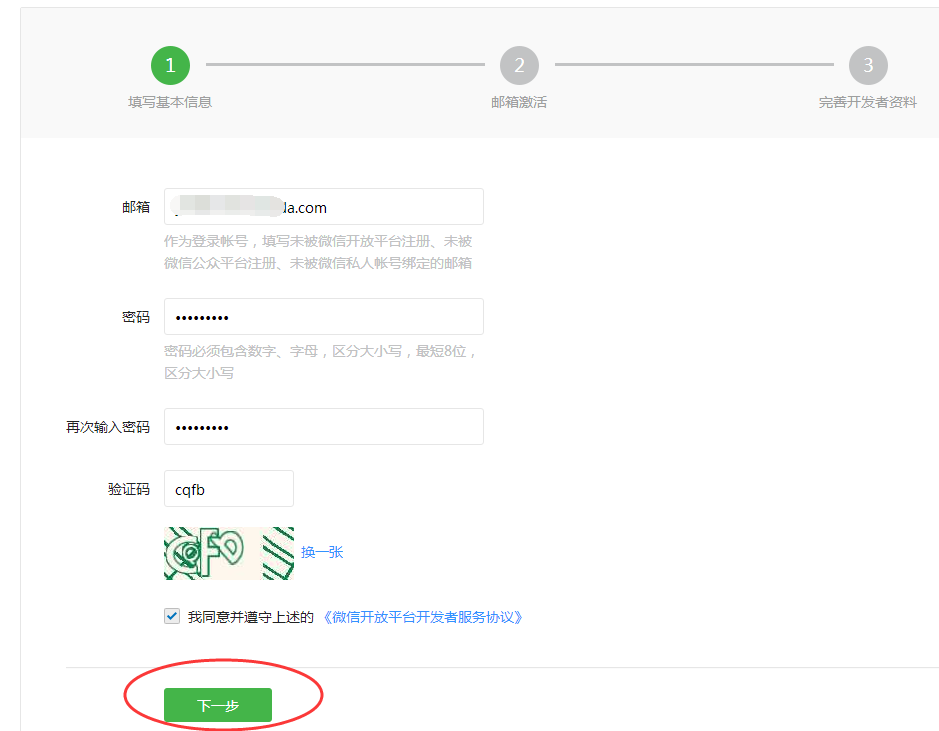The height and width of the screenshot is (731, 939).
Task: Select the 完善开发者资料 step label
Action: 867,102
